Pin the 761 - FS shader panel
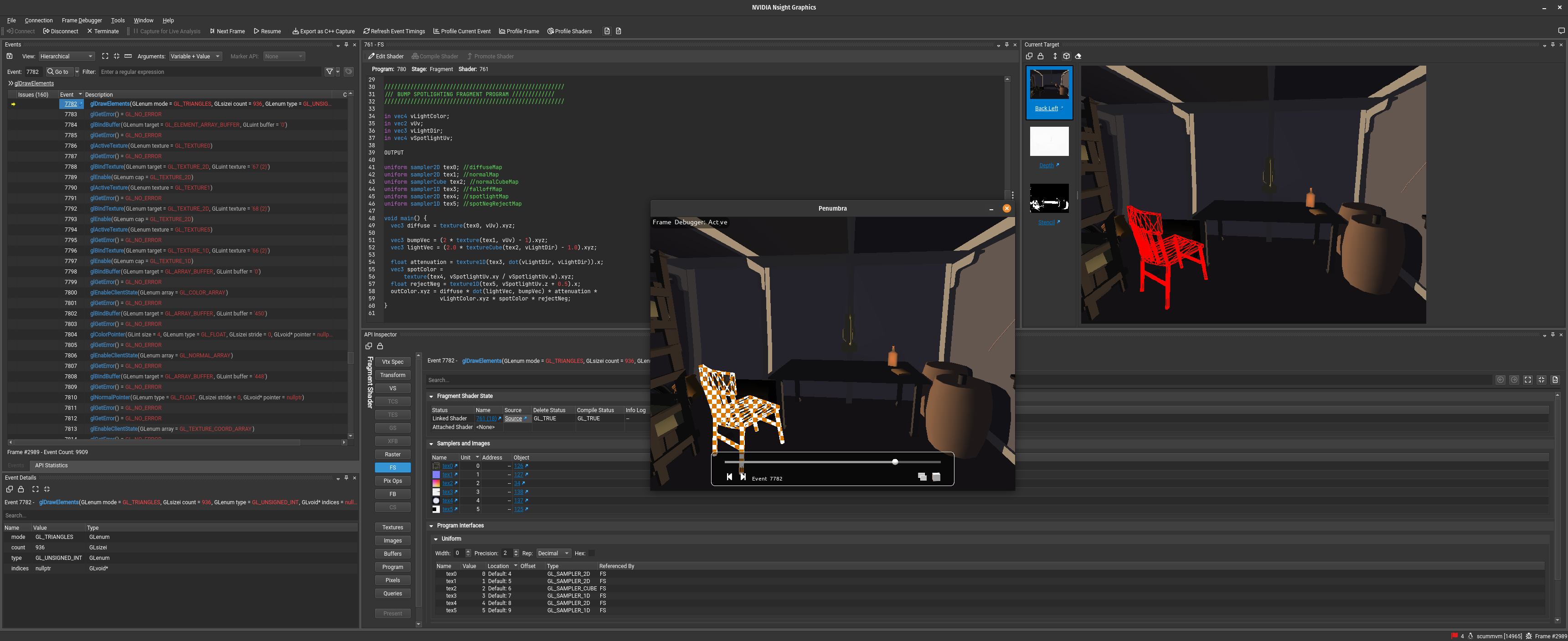The width and height of the screenshot is (1568, 641). [x=1006, y=44]
